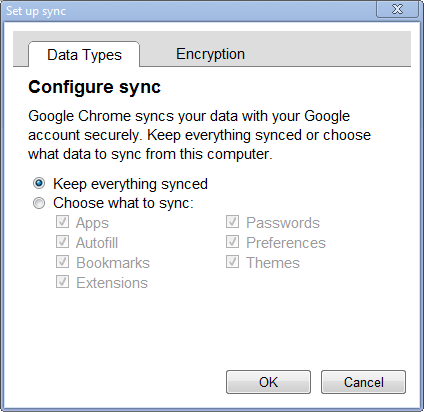
Task: Toggle the Preferences checkbox
Action: click(232, 242)
